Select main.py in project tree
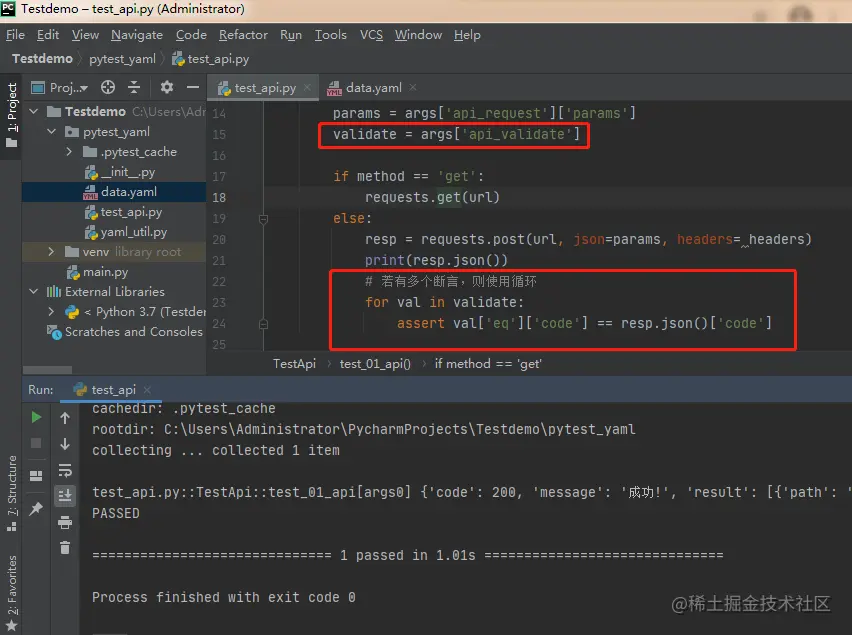 click(x=97, y=272)
